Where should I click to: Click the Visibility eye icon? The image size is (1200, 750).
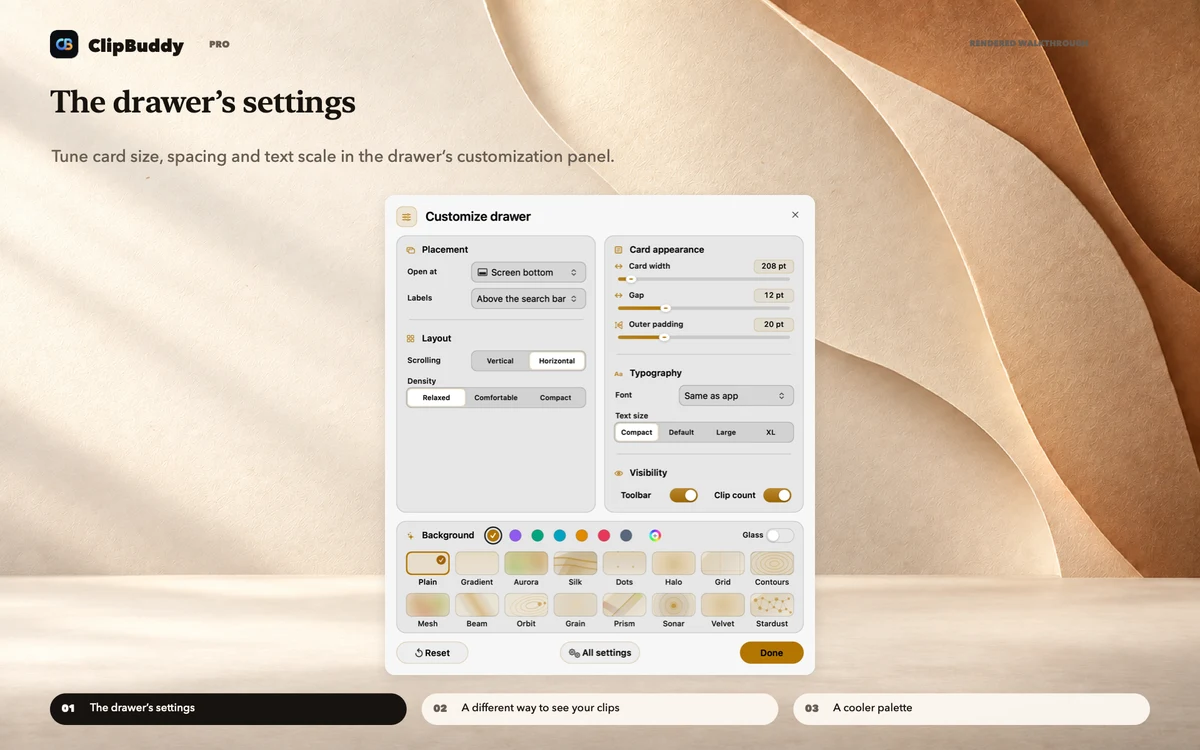click(x=619, y=473)
